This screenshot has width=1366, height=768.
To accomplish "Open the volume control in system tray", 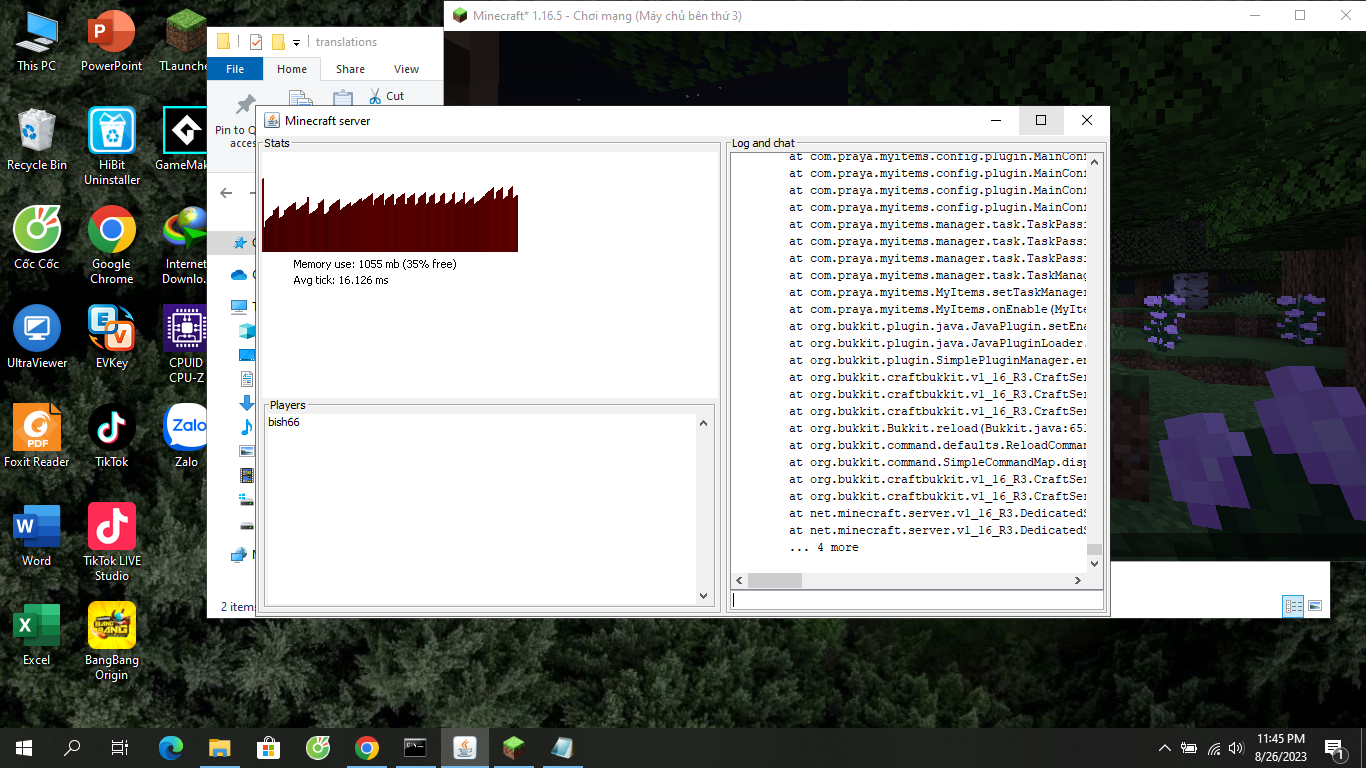I will 1237,748.
